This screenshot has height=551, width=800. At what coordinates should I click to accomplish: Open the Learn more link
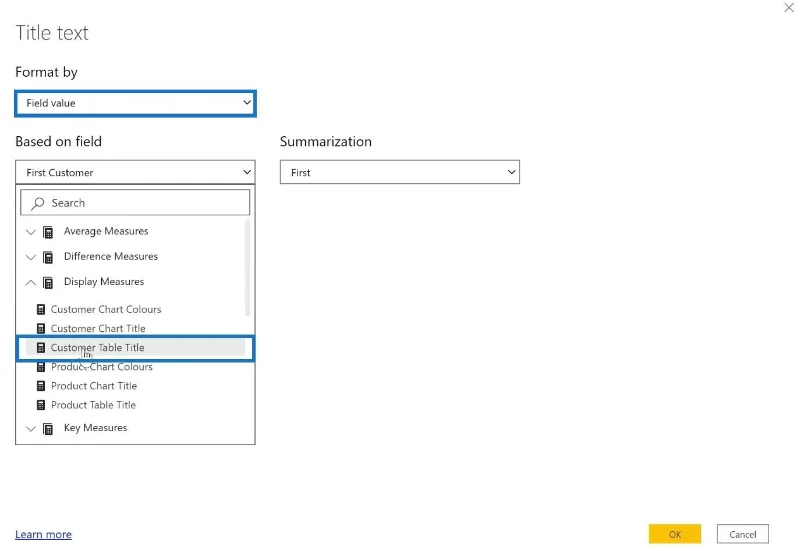click(x=43, y=534)
